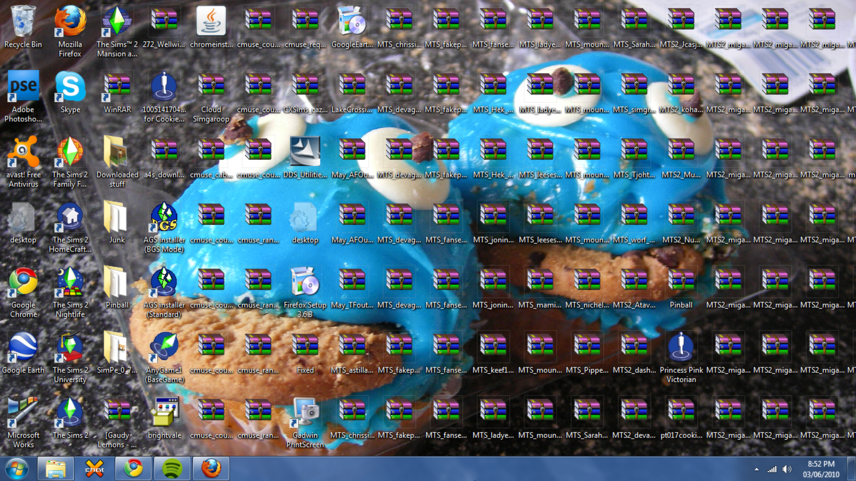
Task: Launch the WinRAR shortcut
Action: click(117, 92)
